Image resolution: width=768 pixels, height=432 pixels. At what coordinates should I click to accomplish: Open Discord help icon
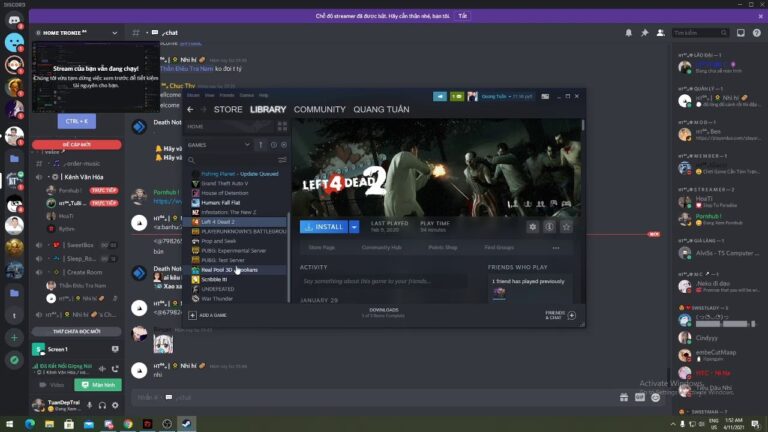click(757, 33)
